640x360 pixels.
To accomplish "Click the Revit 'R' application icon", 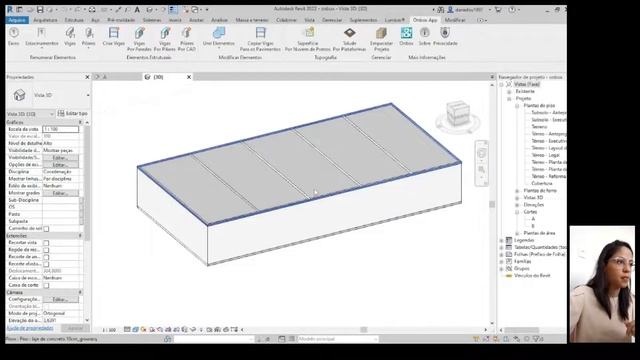I will pyautogui.click(x=10, y=9).
